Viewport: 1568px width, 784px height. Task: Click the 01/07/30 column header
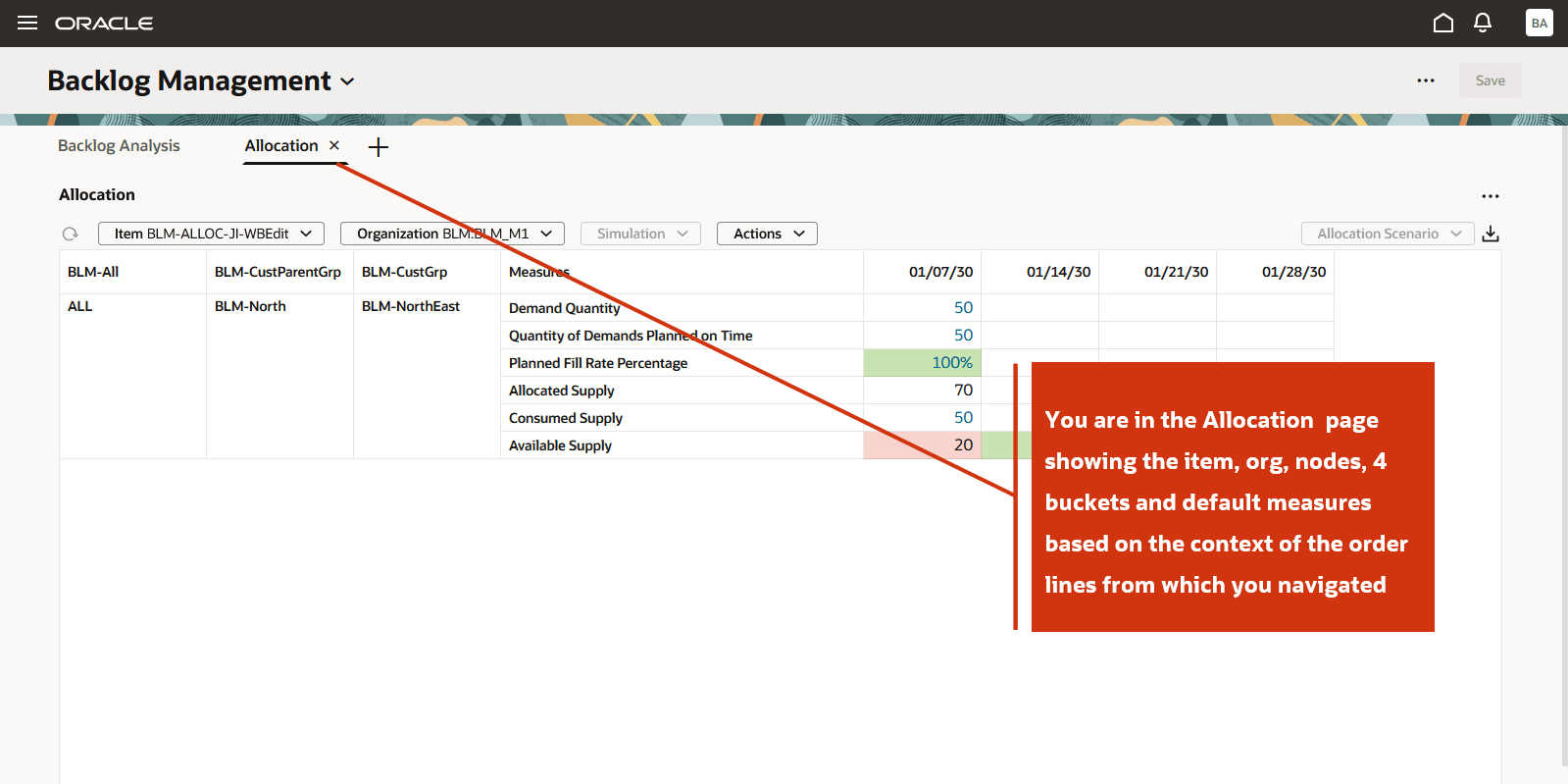click(922, 272)
